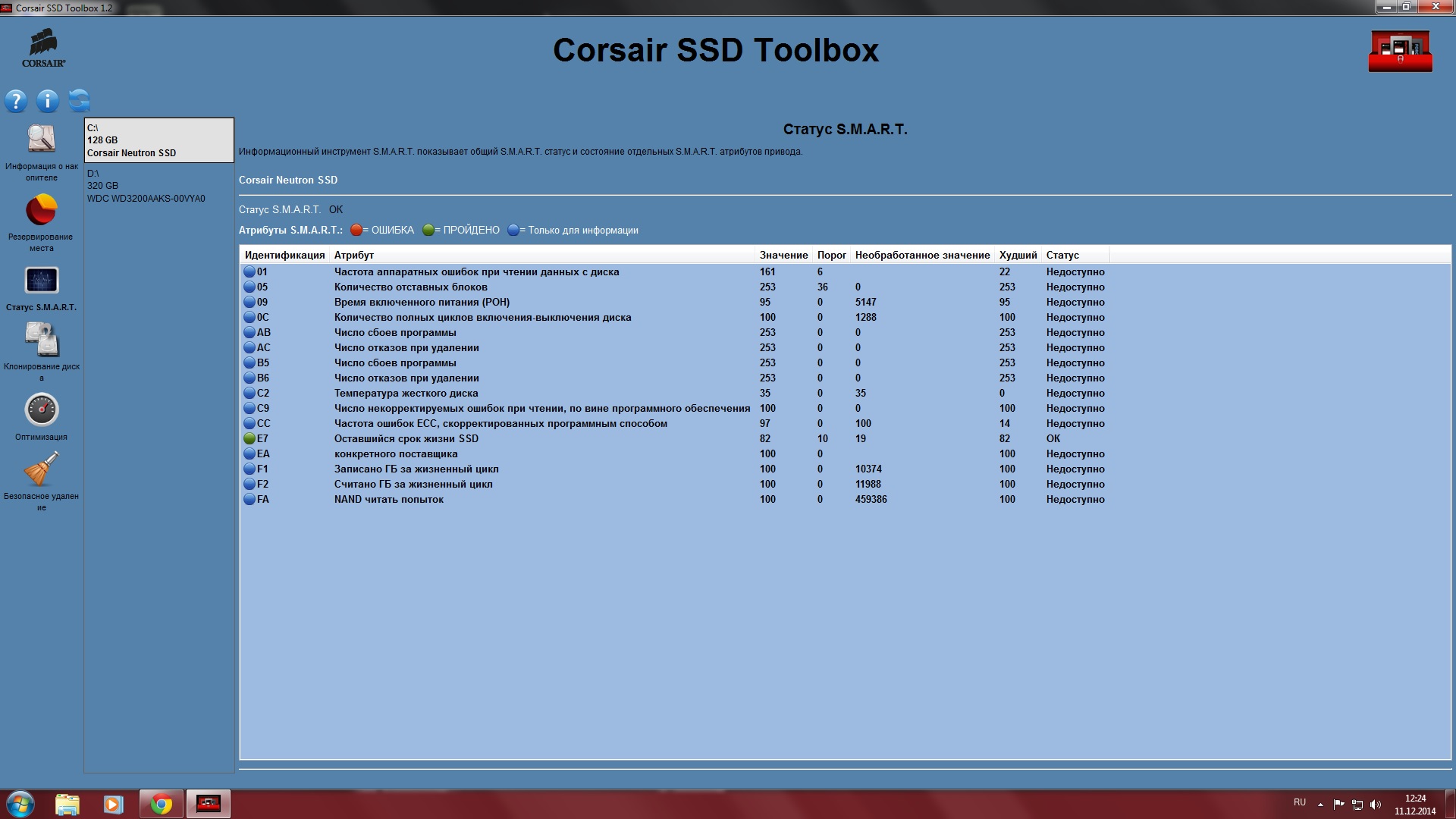Select the C2 temperature attribute row
The height and width of the screenshot is (819, 1456).
pos(406,393)
